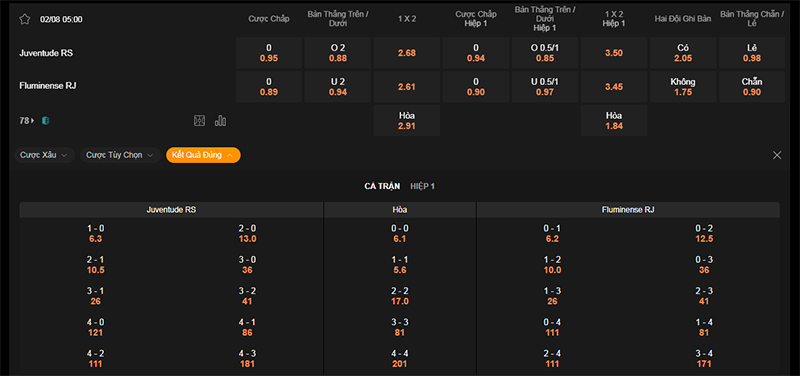Bet even goals Chẵn at 0.90
Viewport: 800px width, 376px height.
tap(752, 87)
